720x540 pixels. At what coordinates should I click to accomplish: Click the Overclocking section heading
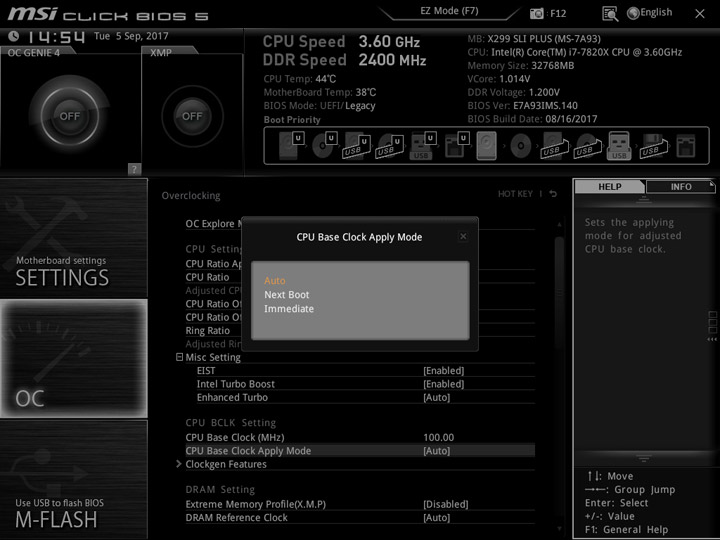coord(191,196)
